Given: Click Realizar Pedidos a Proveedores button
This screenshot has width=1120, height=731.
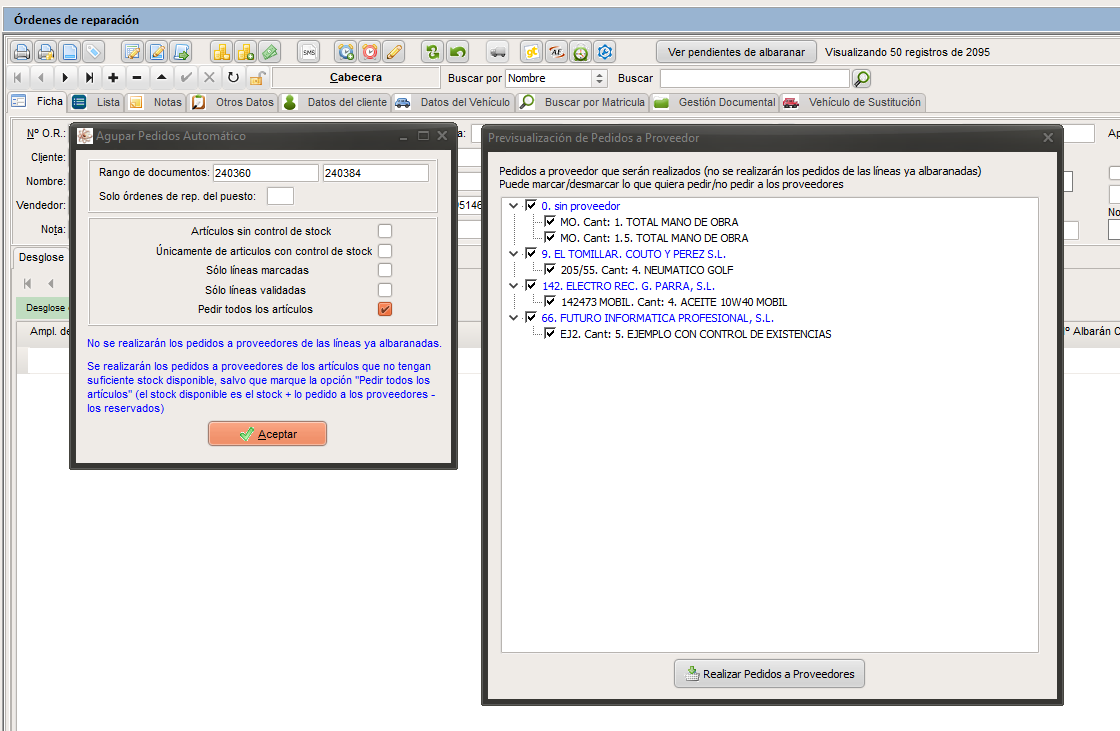Looking at the screenshot, I should click(x=769, y=674).
